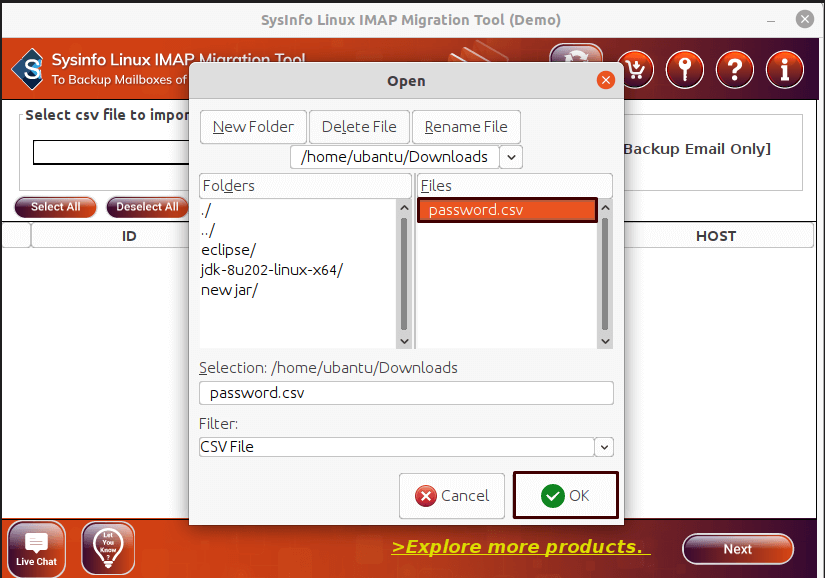Click the Folders column header
The image size is (825, 578).
(x=305, y=186)
